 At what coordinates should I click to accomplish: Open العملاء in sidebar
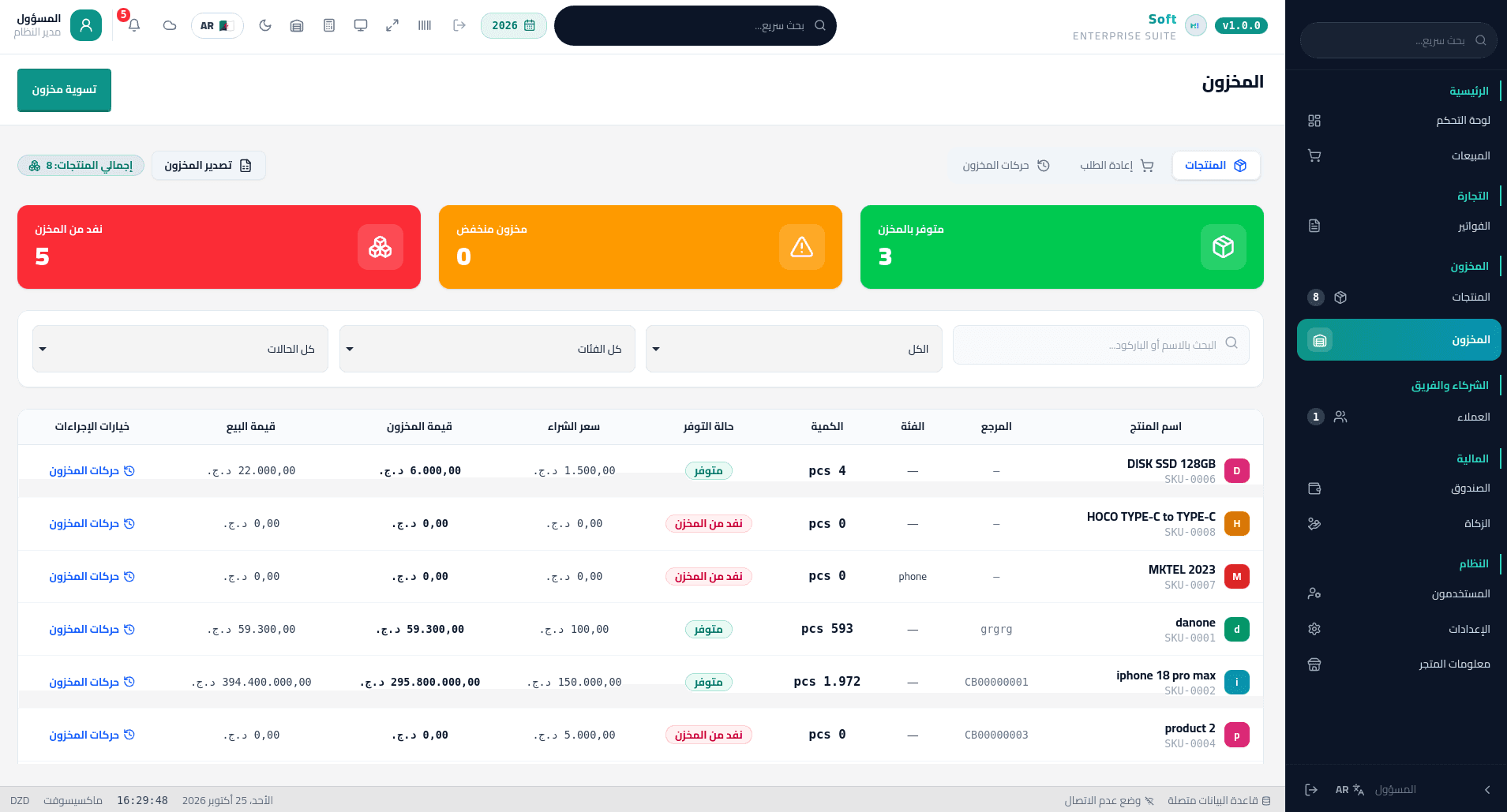(x=1399, y=417)
